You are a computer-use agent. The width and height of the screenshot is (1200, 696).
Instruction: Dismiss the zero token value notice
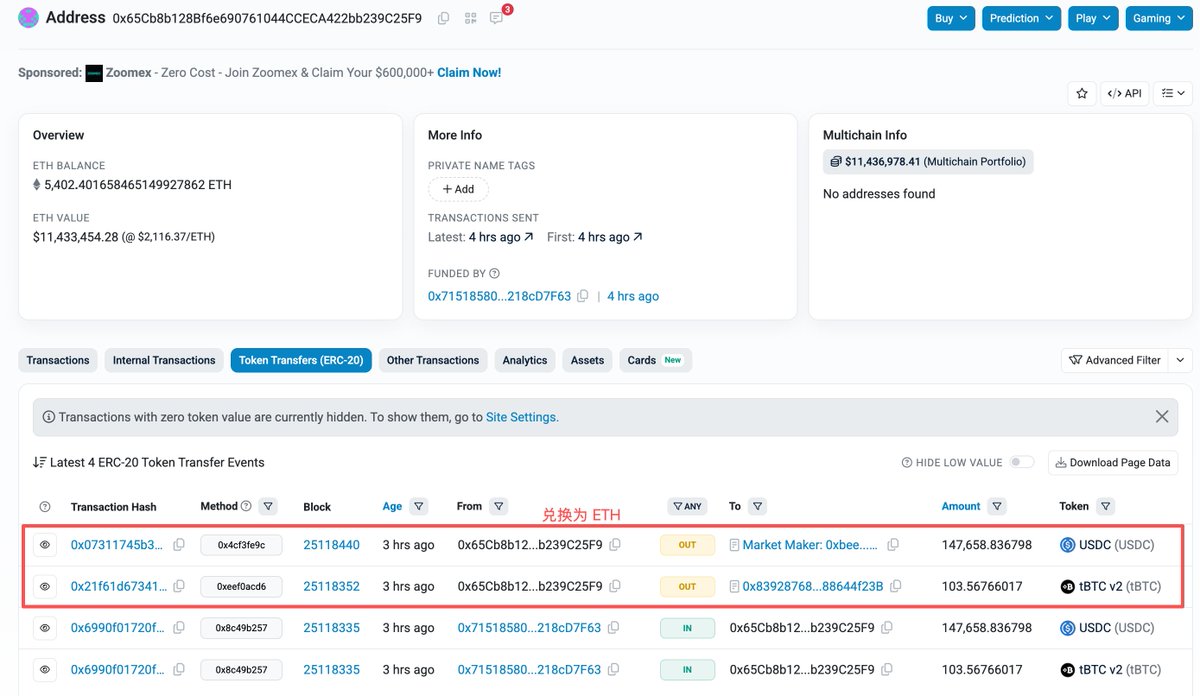[x=1162, y=417]
